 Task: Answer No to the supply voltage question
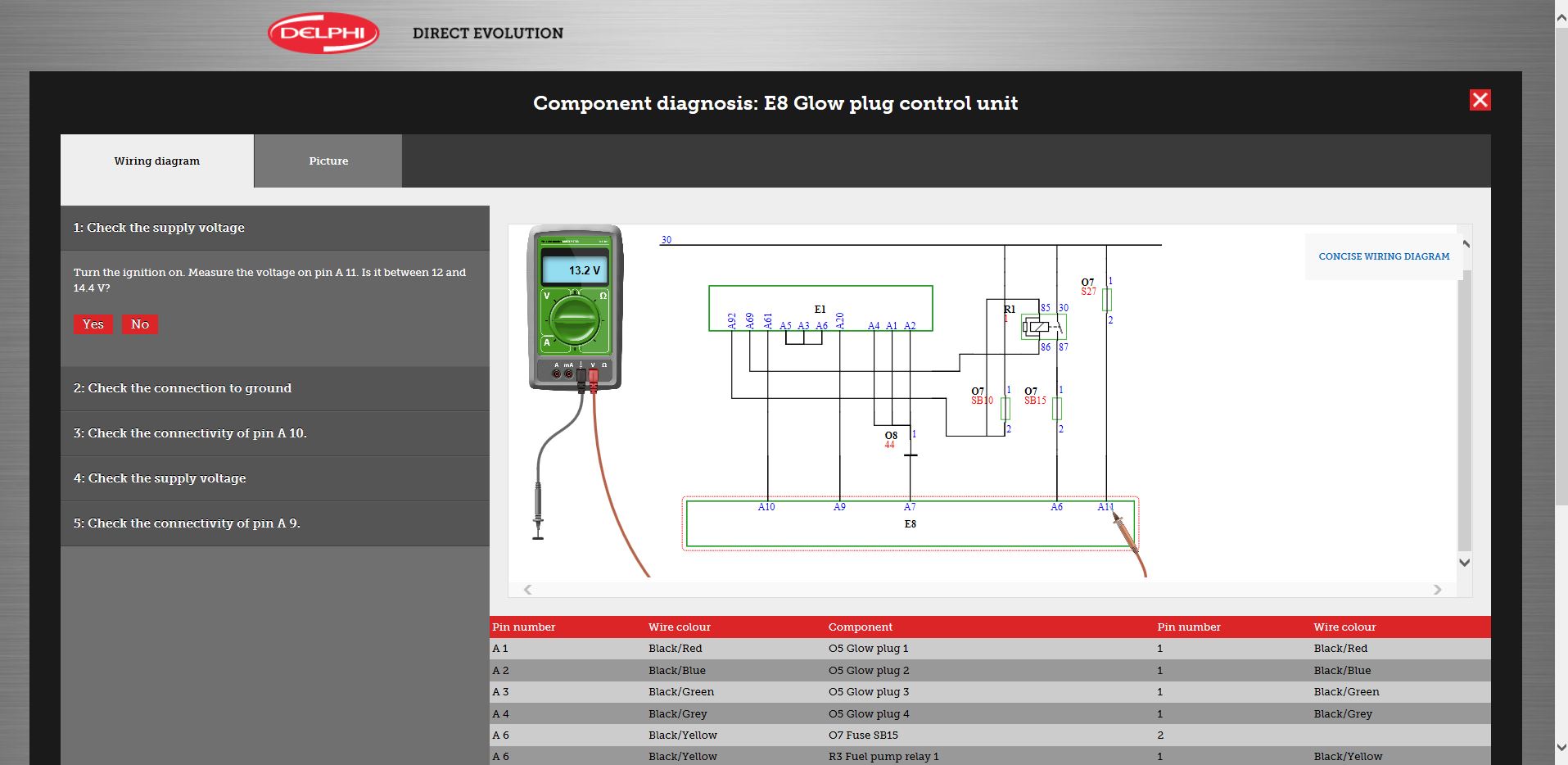pos(140,324)
